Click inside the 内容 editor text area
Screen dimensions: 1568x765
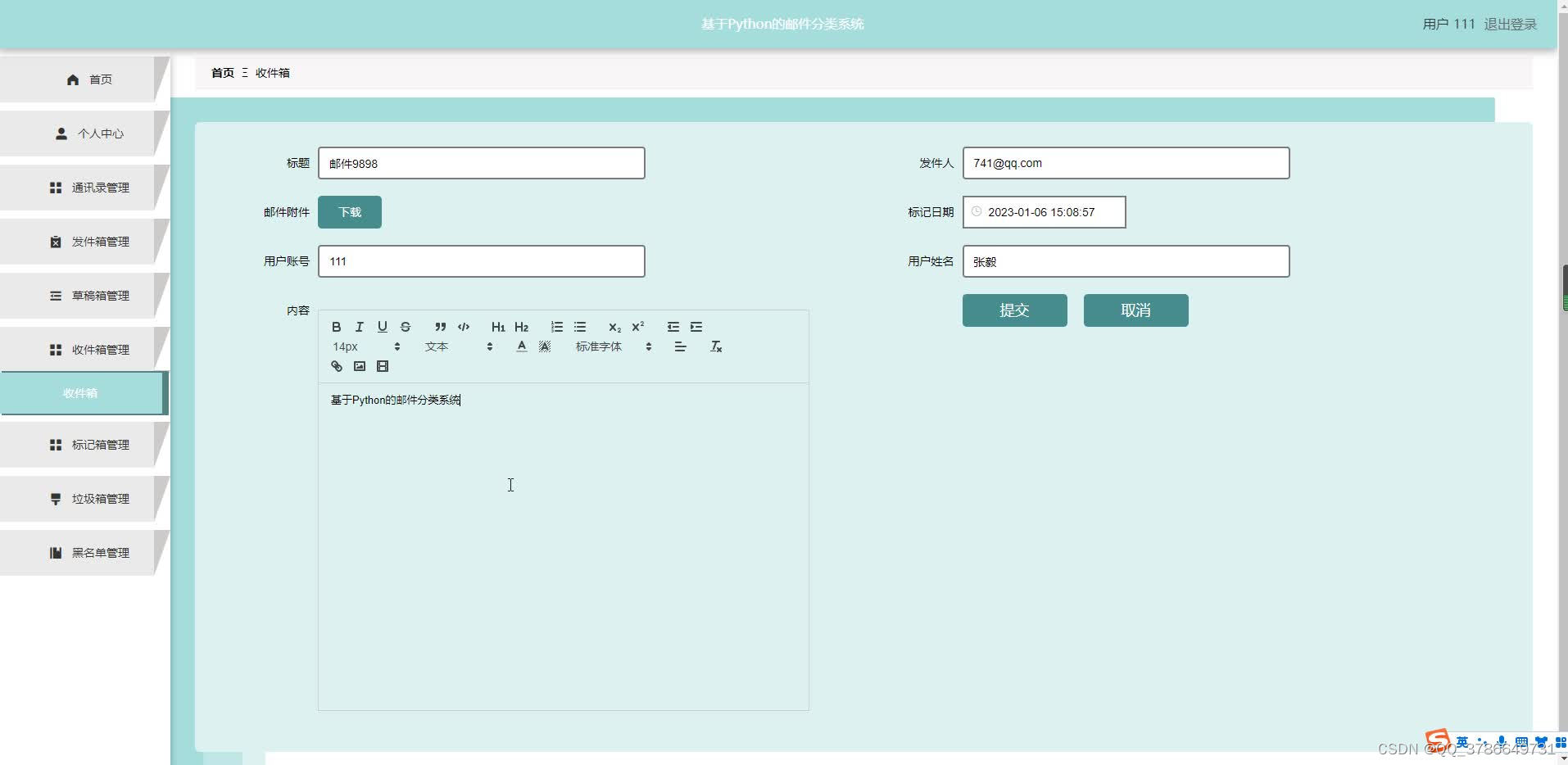(x=563, y=546)
